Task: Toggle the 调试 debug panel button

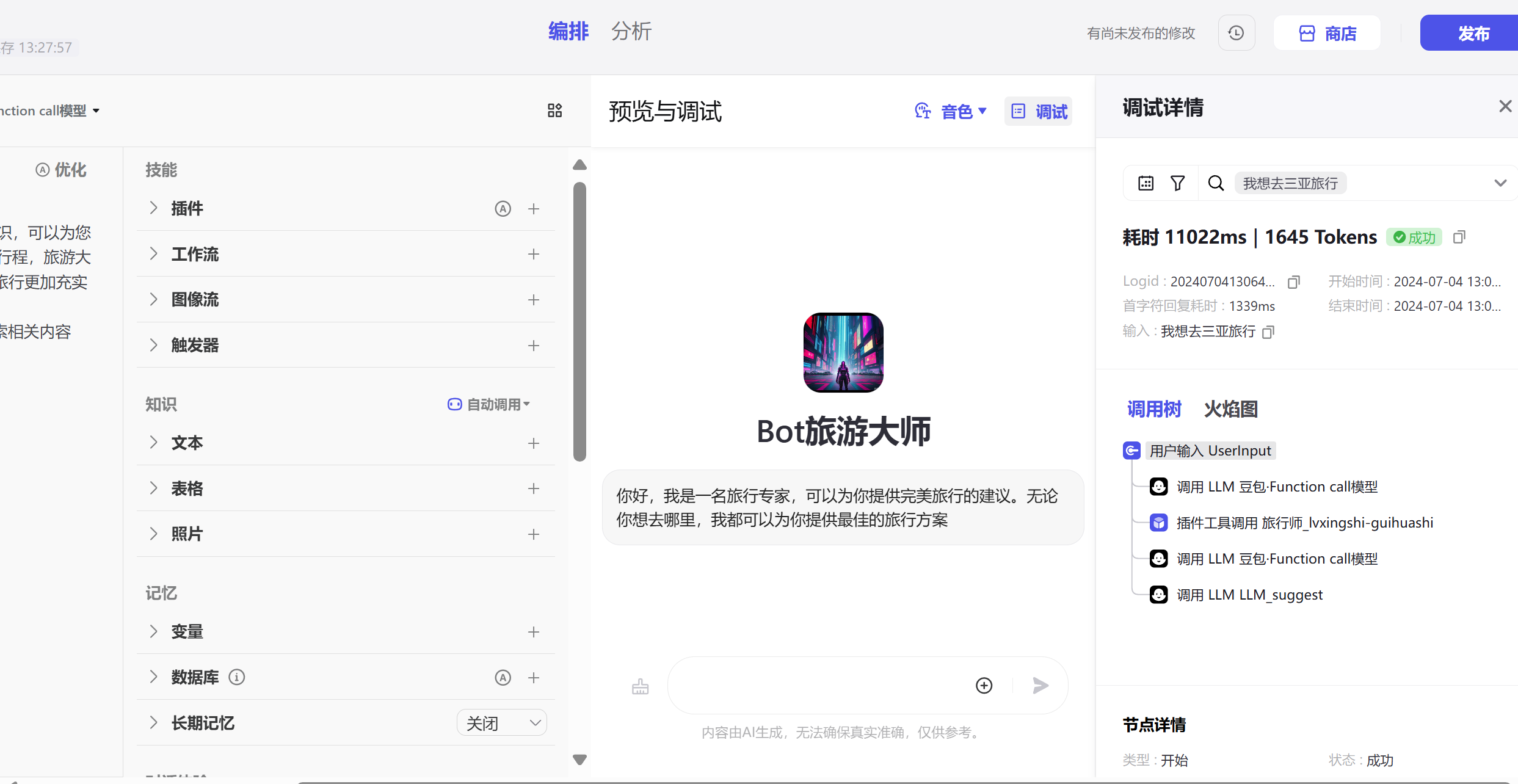Action: click(1039, 111)
